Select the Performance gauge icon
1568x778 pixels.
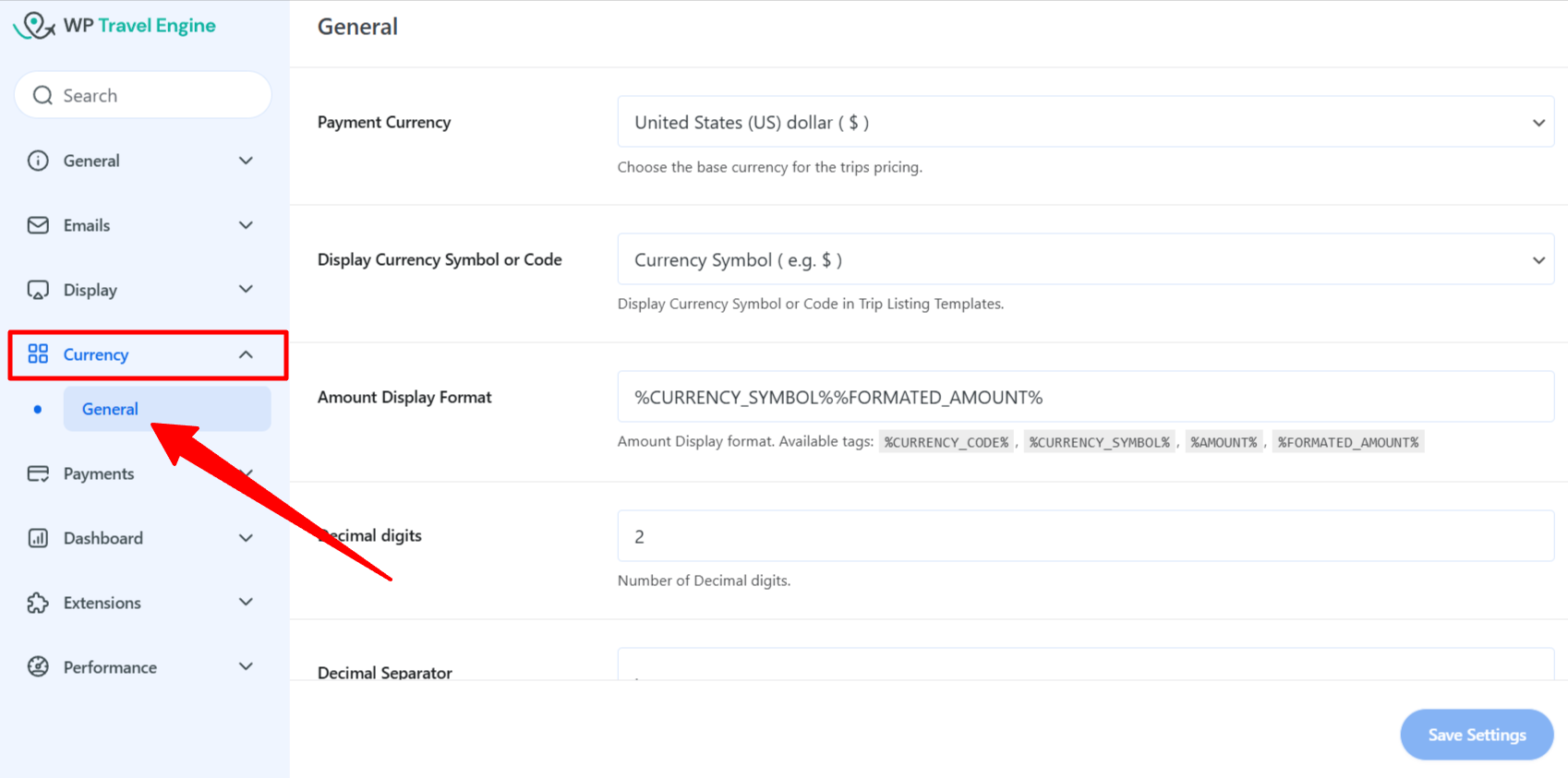pyautogui.click(x=37, y=666)
